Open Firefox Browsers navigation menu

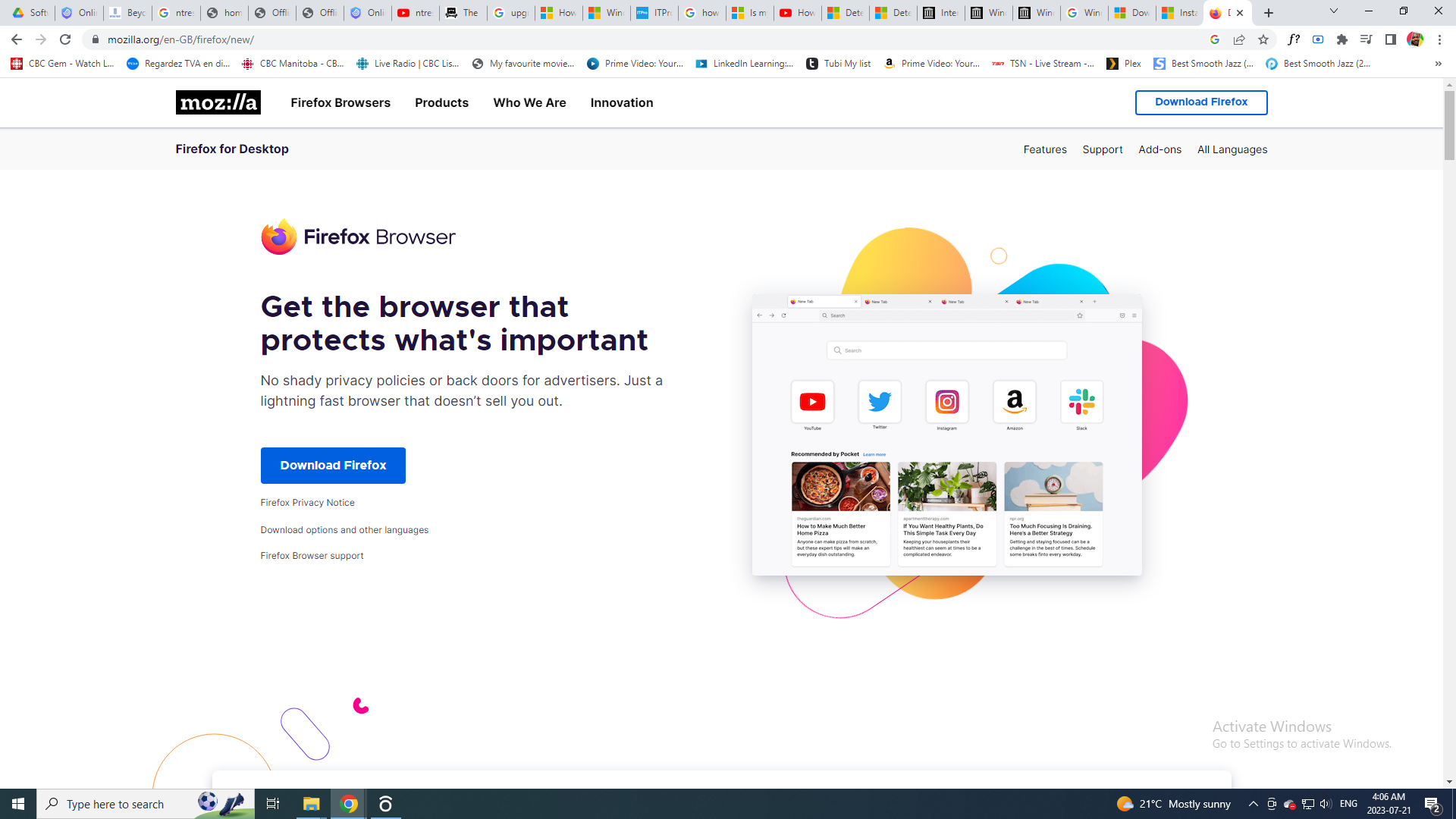(x=340, y=102)
